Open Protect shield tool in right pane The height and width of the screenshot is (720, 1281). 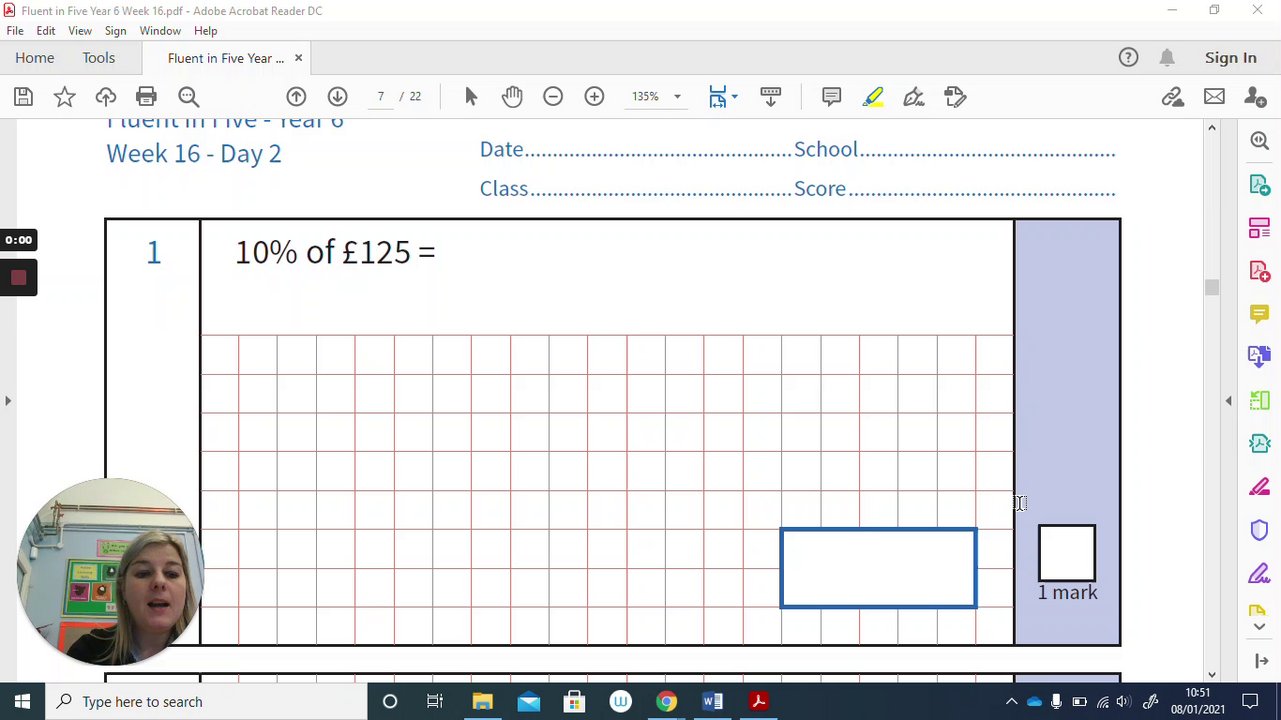pyautogui.click(x=1259, y=530)
